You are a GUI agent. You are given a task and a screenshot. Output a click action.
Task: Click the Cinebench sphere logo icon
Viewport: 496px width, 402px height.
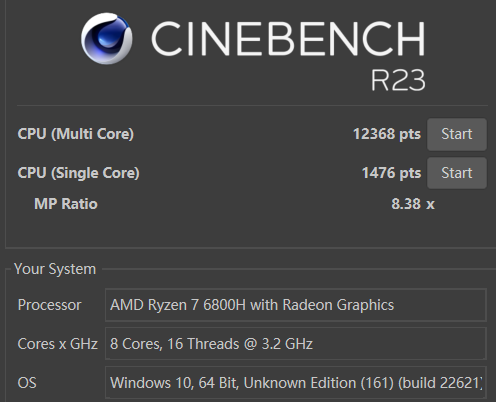click(107, 38)
